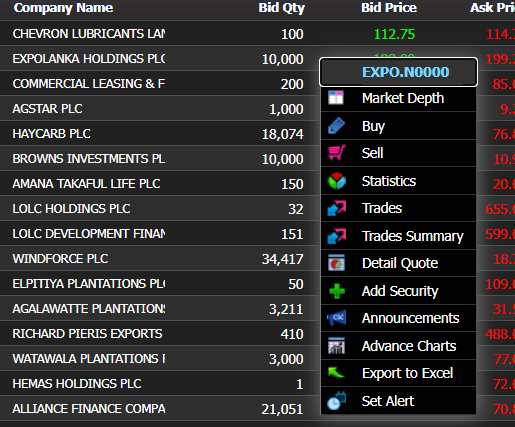Viewport: 515px width, 427px height.
Task: Sort by Company Name column header
Action: [x=63, y=8]
